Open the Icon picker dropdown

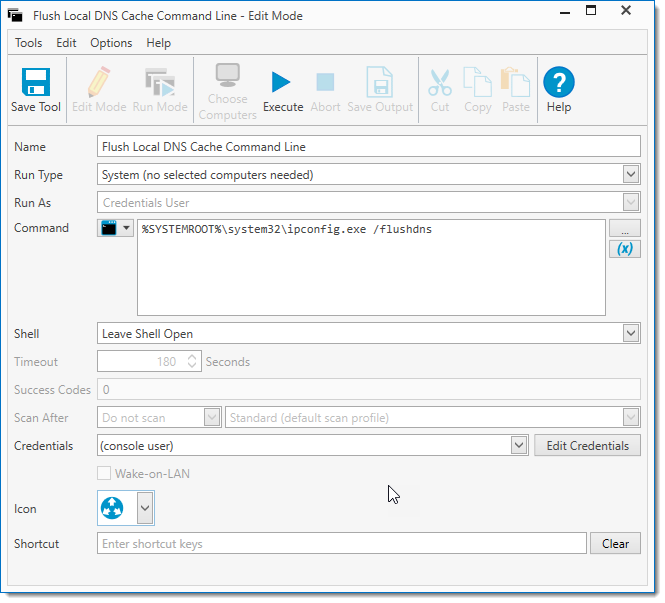(144, 509)
